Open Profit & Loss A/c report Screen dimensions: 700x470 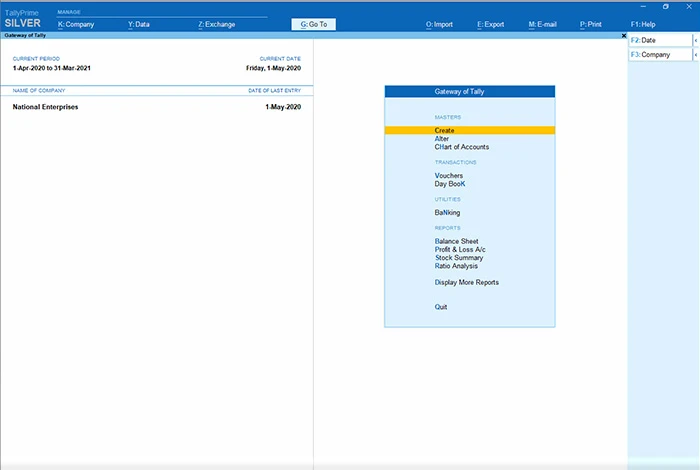tap(460, 250)
